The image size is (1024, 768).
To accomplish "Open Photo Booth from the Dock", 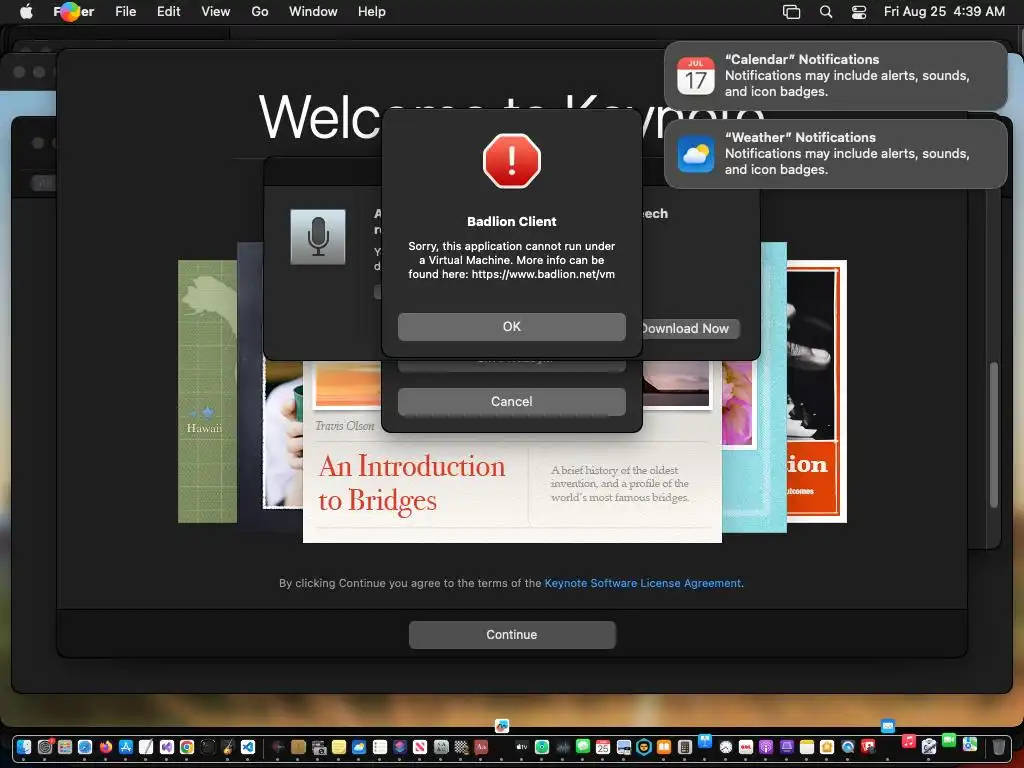I will 868,746.
